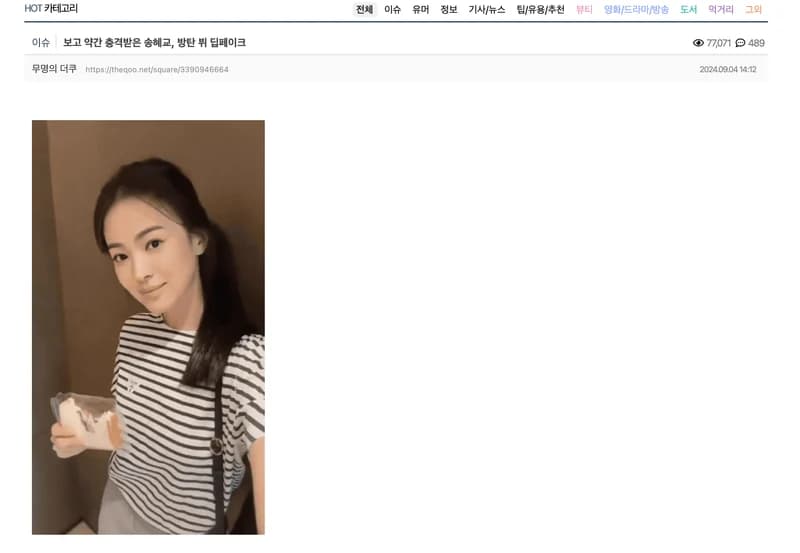Image resolution: width=800 pixels, height=553 pixels.
Task: Click the 489 comment count
Action: (x=756, y=43)
